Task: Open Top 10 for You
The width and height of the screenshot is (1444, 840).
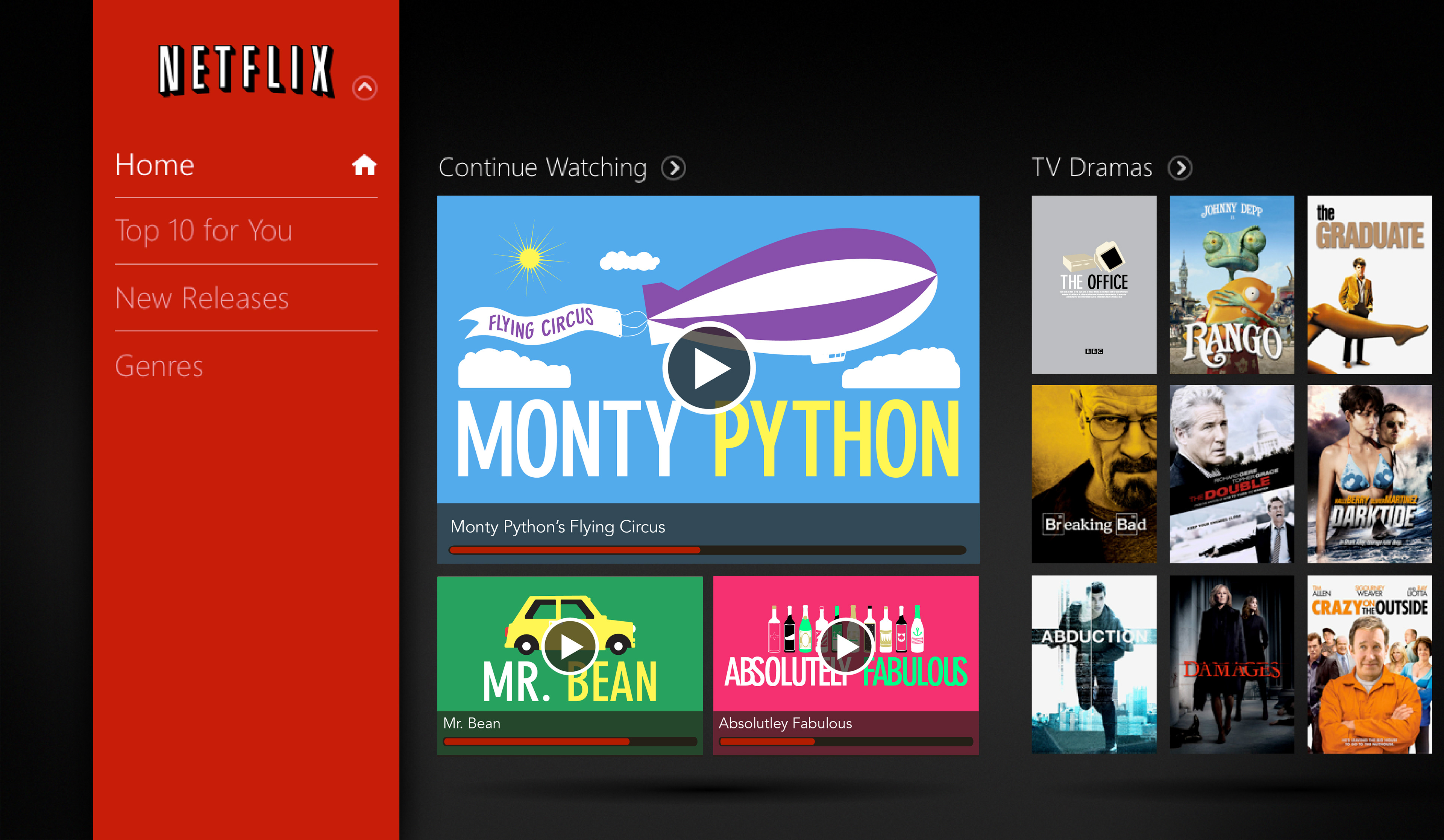Action: 203,231
